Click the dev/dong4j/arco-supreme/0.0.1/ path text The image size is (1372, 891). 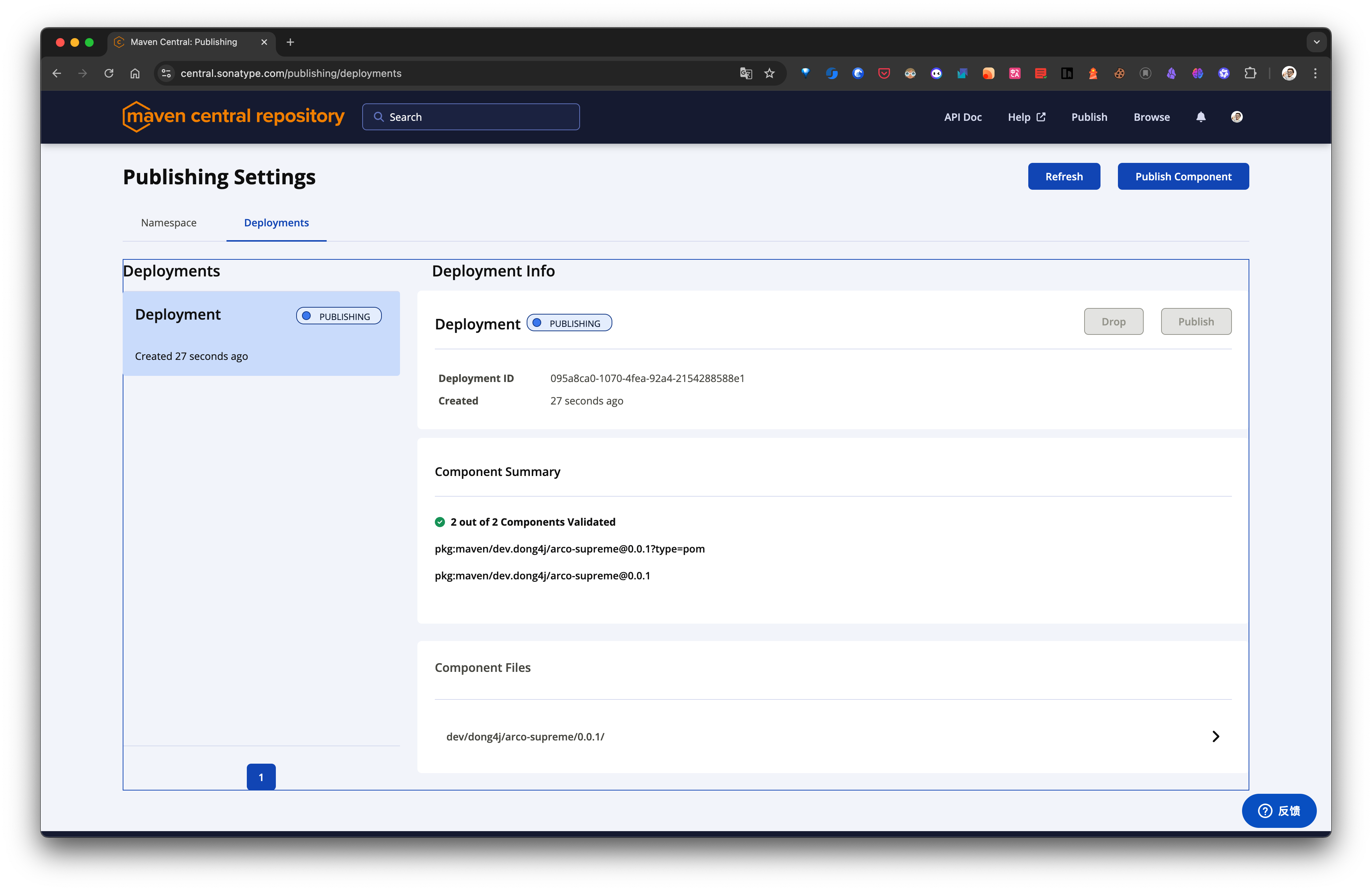pos(525,736)
